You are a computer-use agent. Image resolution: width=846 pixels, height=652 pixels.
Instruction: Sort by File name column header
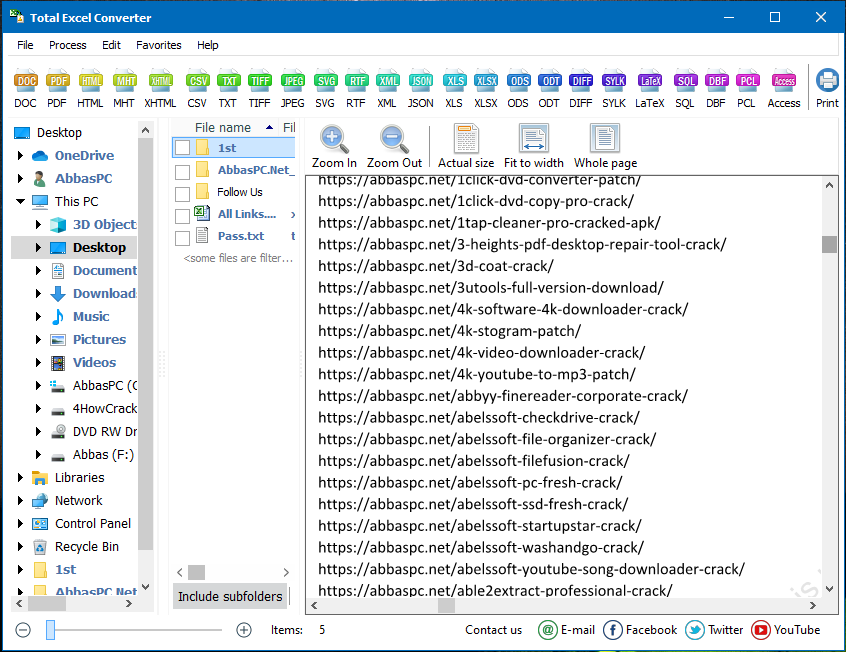[223, 127]
